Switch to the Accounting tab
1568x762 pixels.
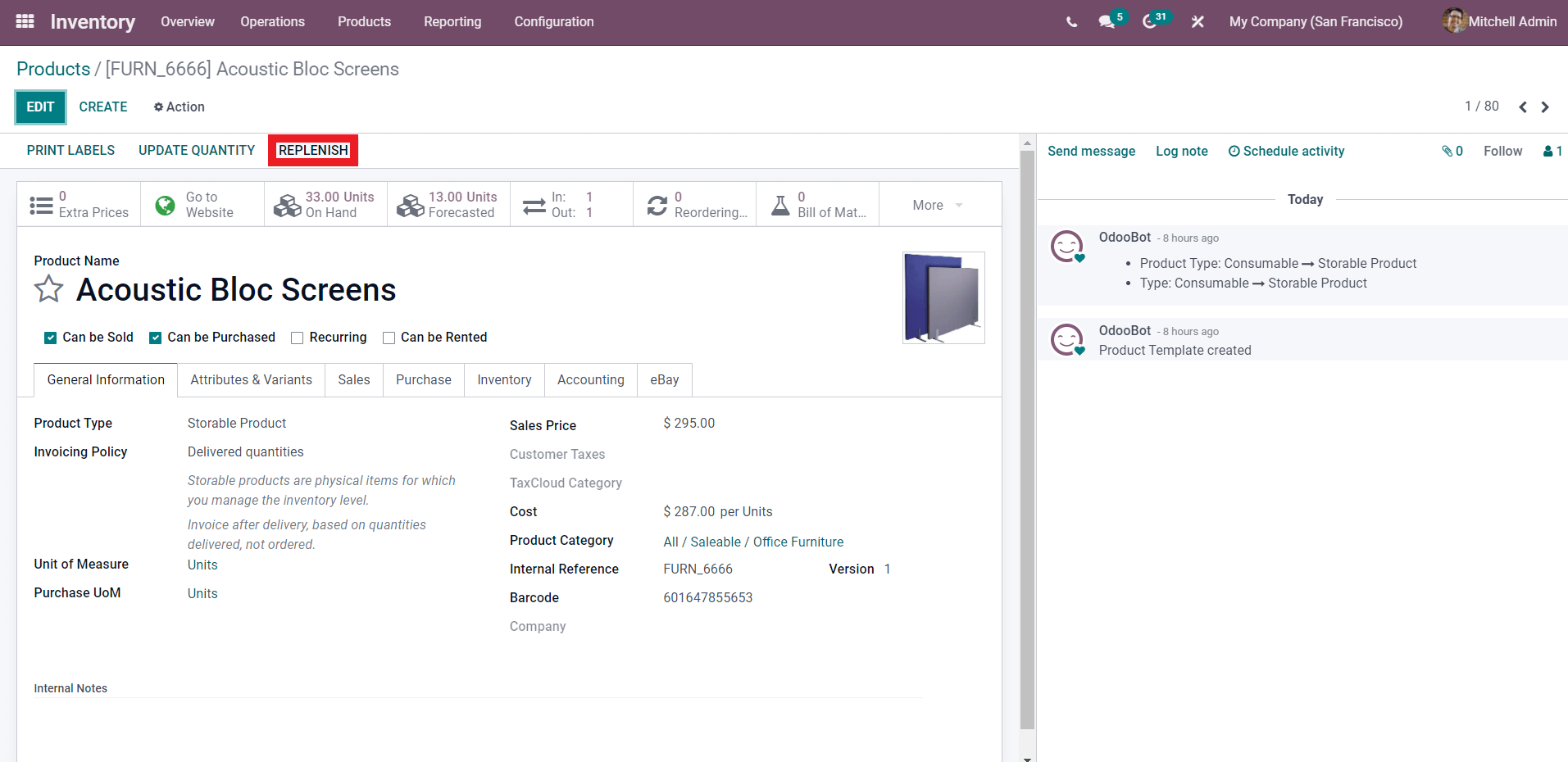(x=591, y=380)
